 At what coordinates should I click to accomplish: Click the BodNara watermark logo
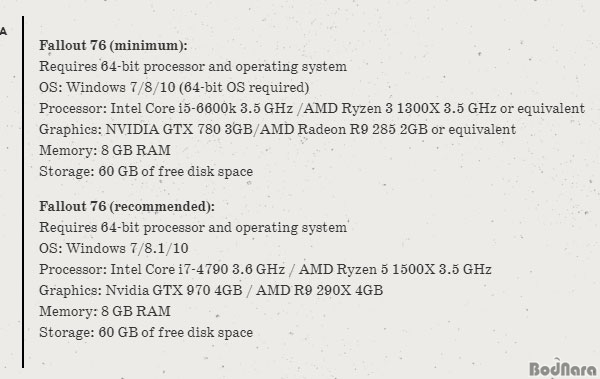pyautogui.click(x=563, y=368)
